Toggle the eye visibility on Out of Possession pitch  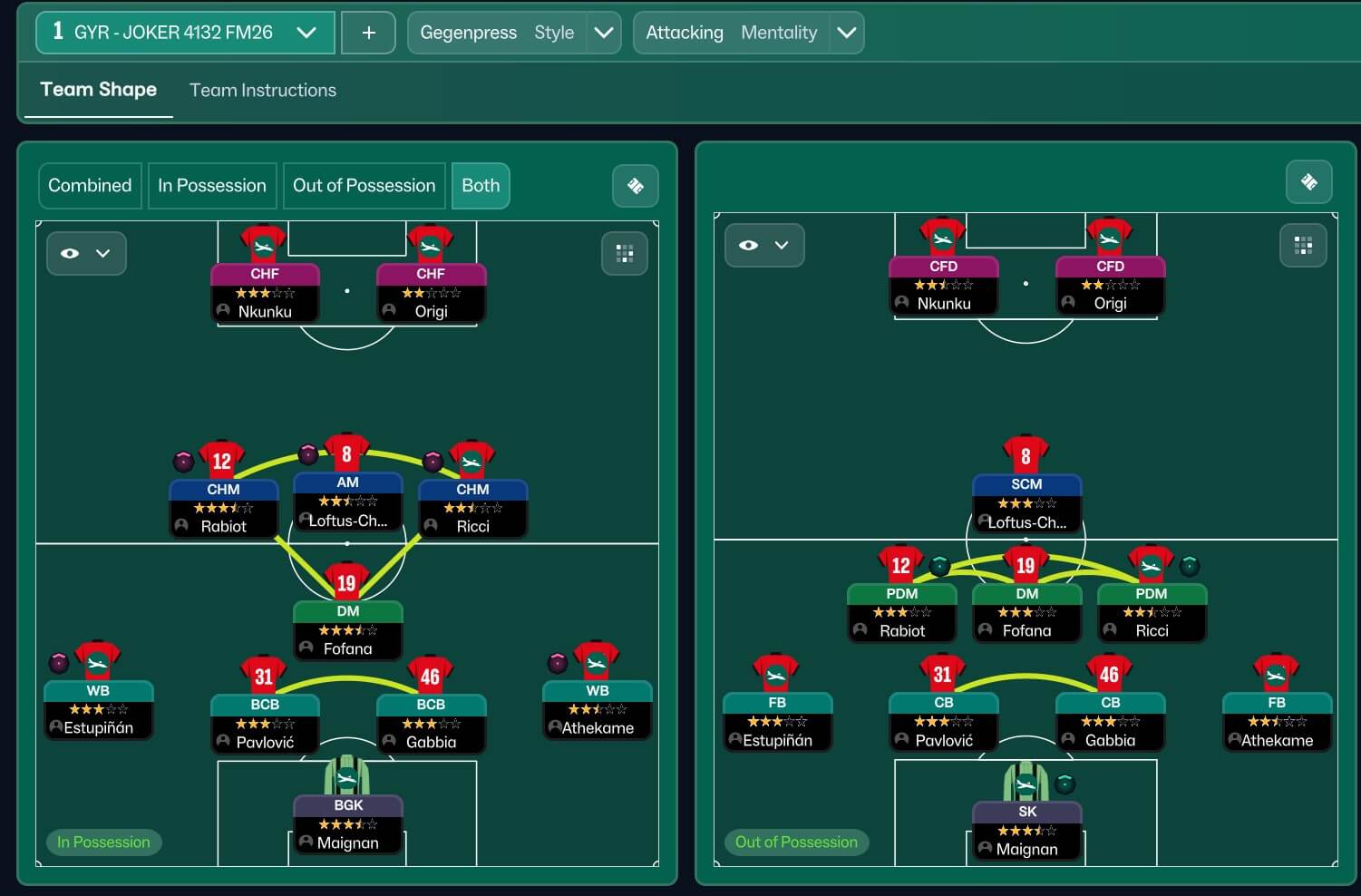pyautogui.click(x=749, y=246)
